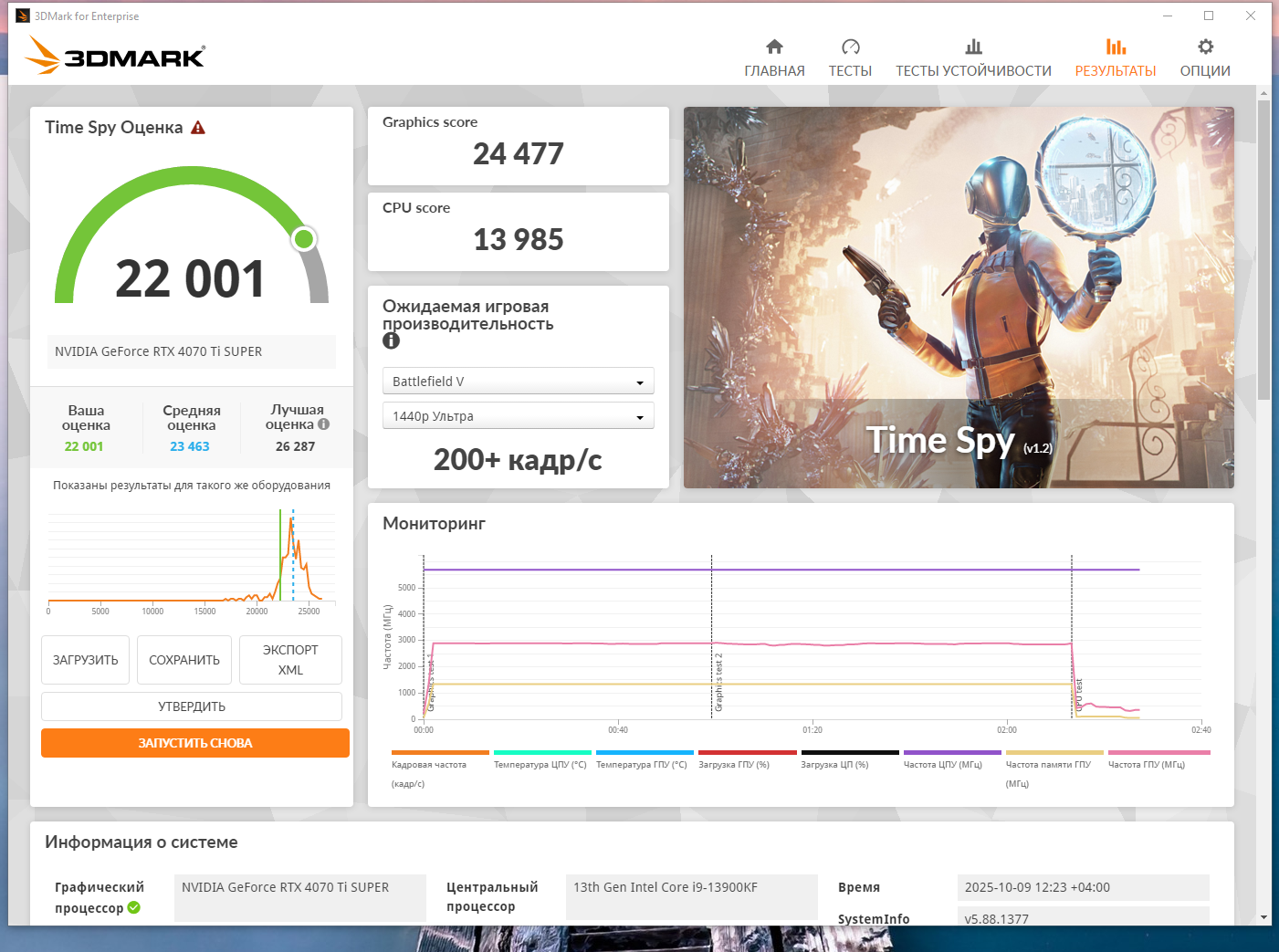The height and width of the screenshot is (952, 1279).
Task: Click the orange ЗАПУСТИТЬ СНОВА button
Action: [x=195, y=743]
